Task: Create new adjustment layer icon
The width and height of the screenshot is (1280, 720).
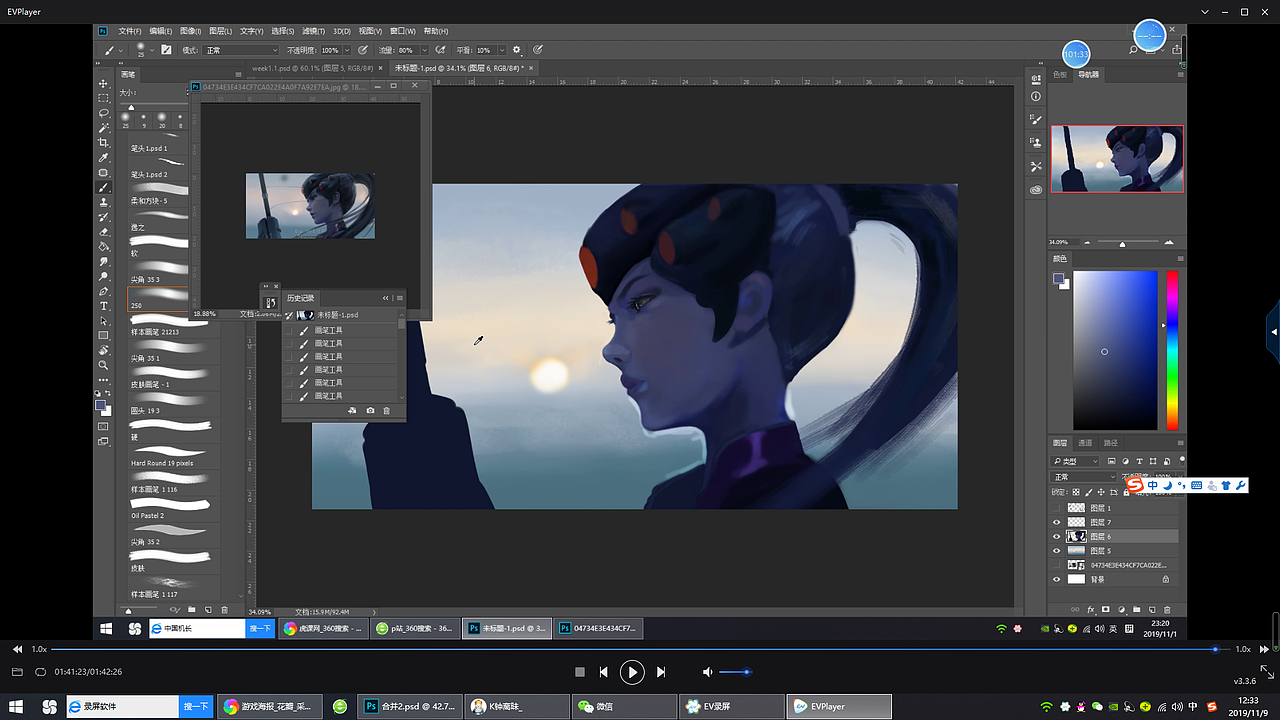Action: [x=1121, y=609]
